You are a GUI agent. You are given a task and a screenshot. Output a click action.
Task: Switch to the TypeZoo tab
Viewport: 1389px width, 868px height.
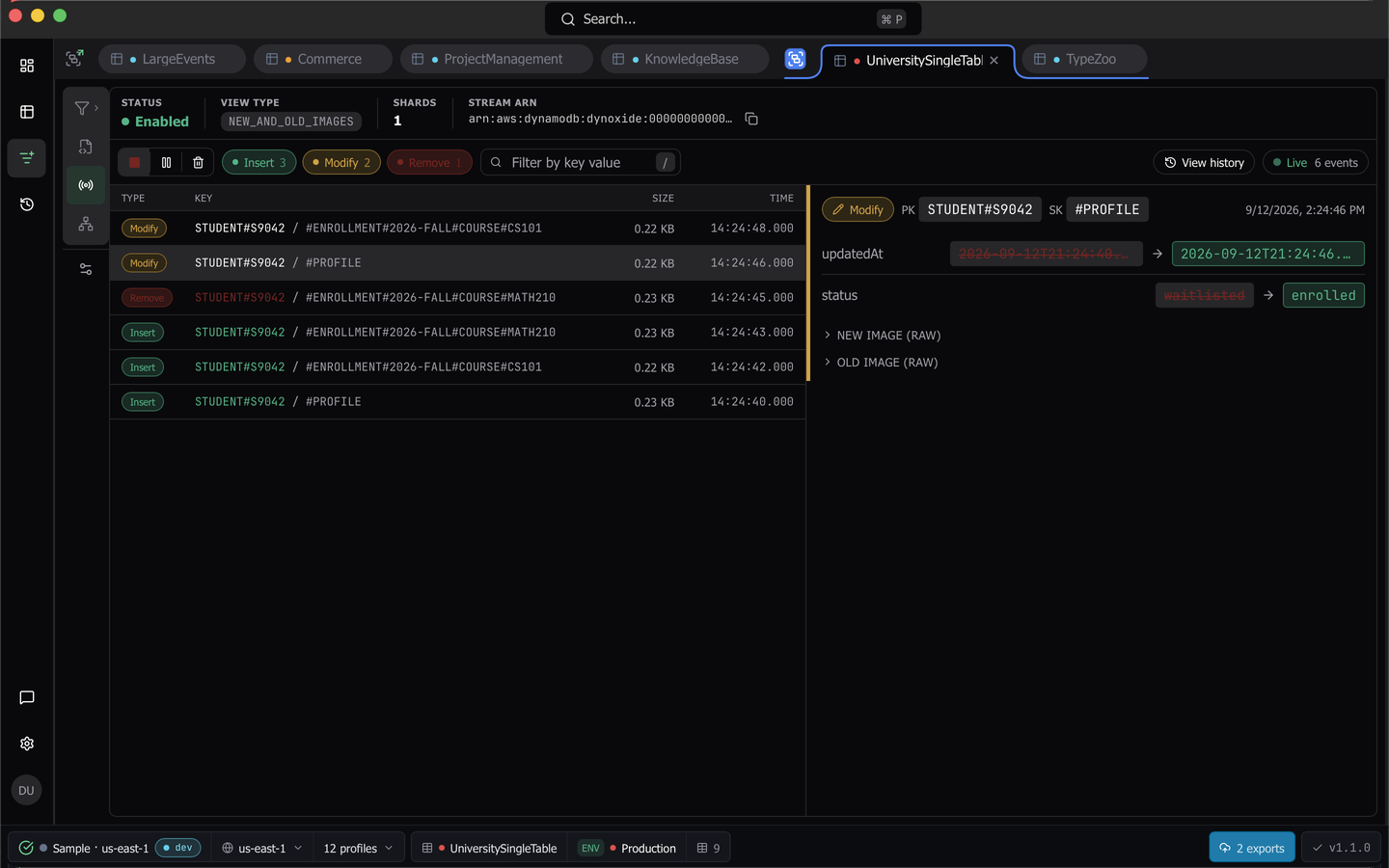point(1084,59)
